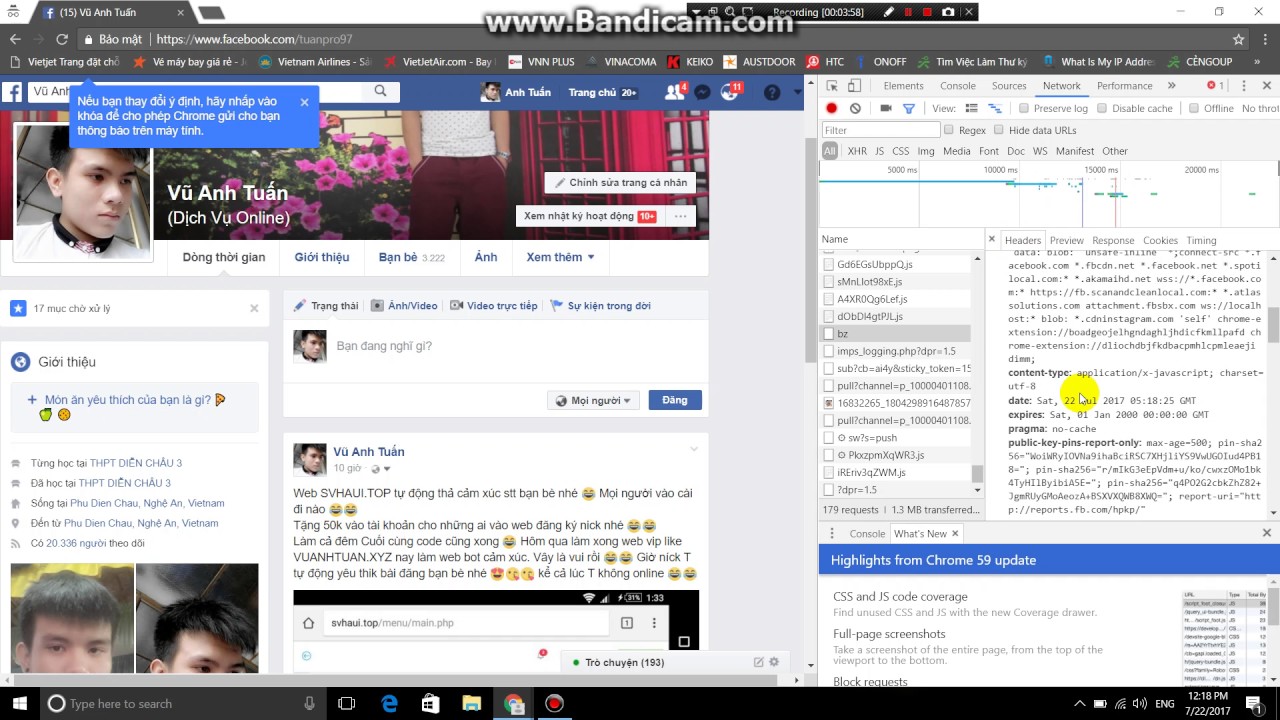The image size is (1280, 720).
Task: Toggle the device toolbar icon in DevTools
Action: point(855,86)
